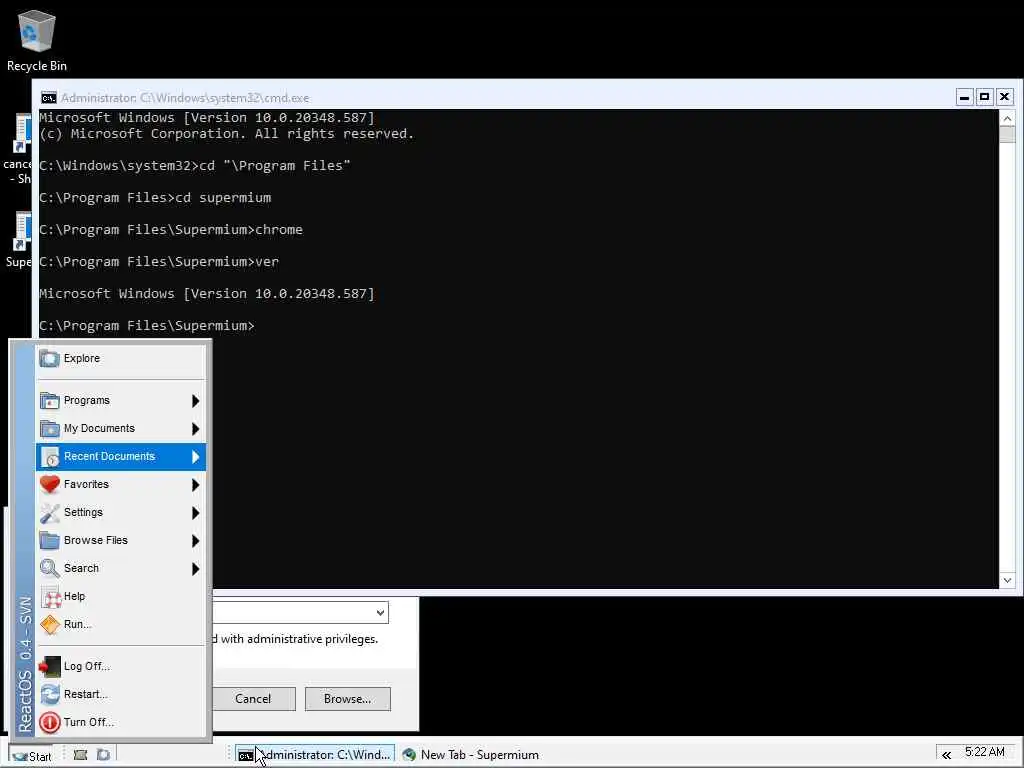Viewport: 1024px width, 768px height.
Task: Click Supermium icon in taskbar button
Action: [409, 755]
